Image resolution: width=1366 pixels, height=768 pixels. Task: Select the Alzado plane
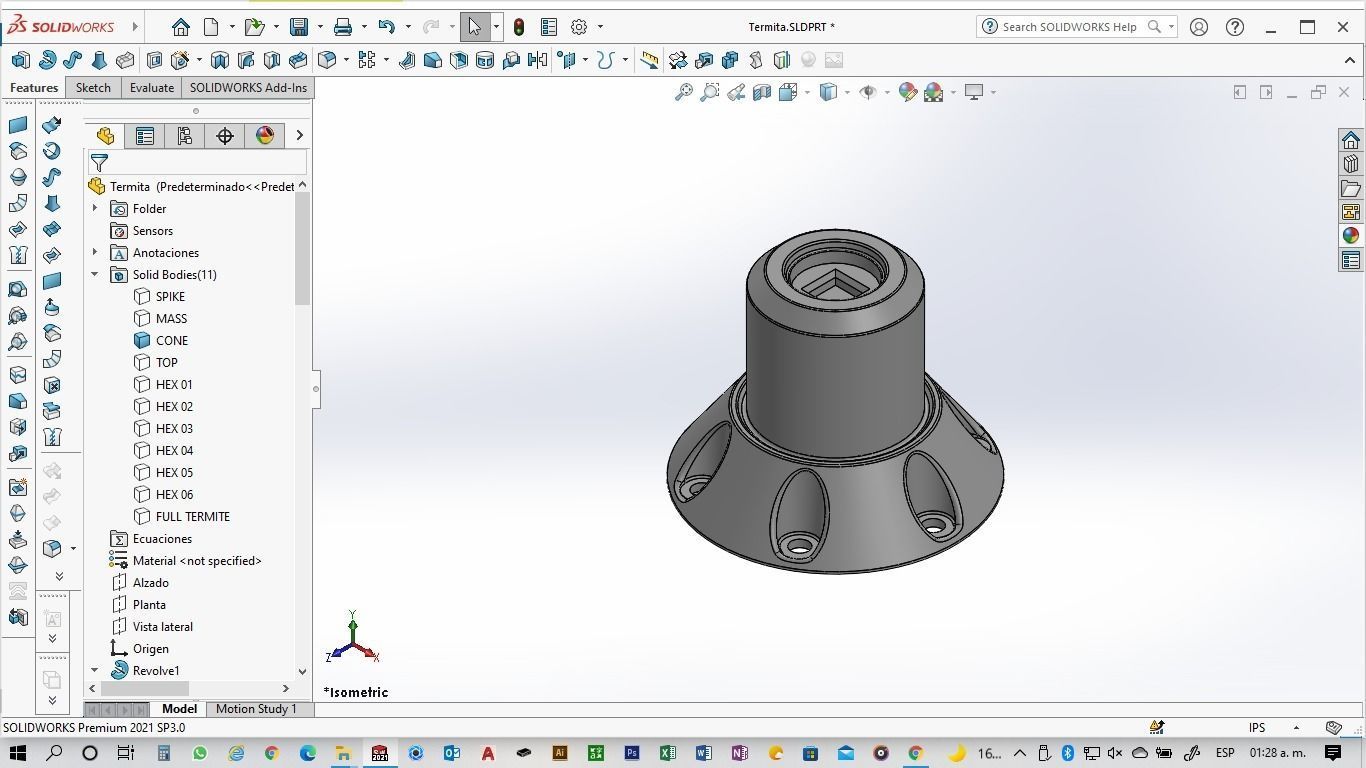coord(151,582)
